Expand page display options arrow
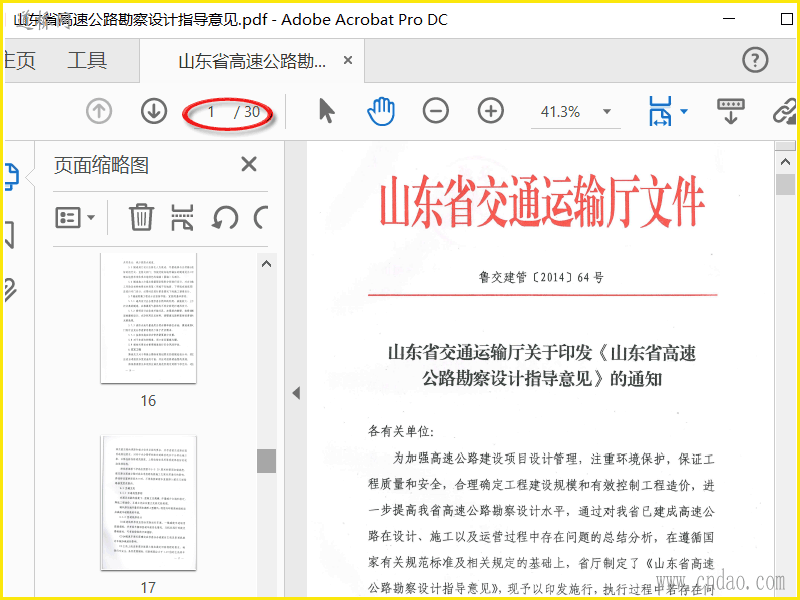Viewport: 800px width, 600px height. pos(684,111)
